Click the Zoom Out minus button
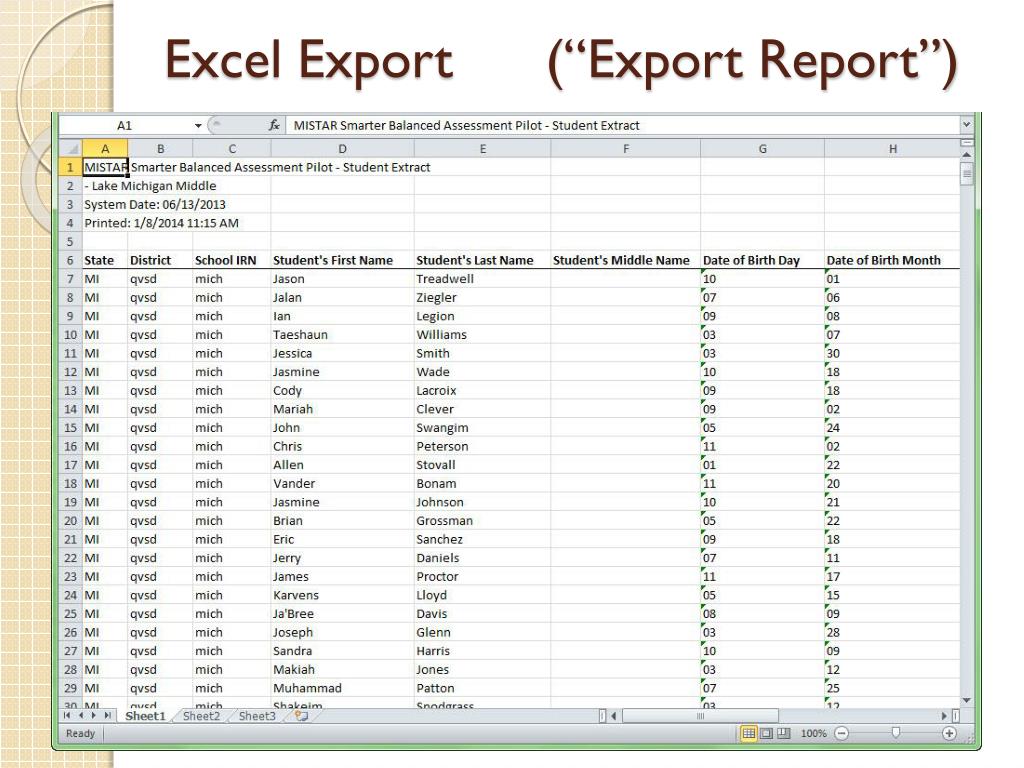This screenshot has height=768, width=1024. tap(842, 733)
